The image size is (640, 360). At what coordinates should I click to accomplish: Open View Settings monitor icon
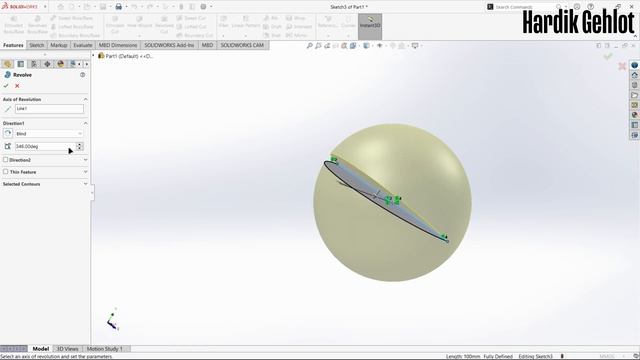(x=415, y=46)
